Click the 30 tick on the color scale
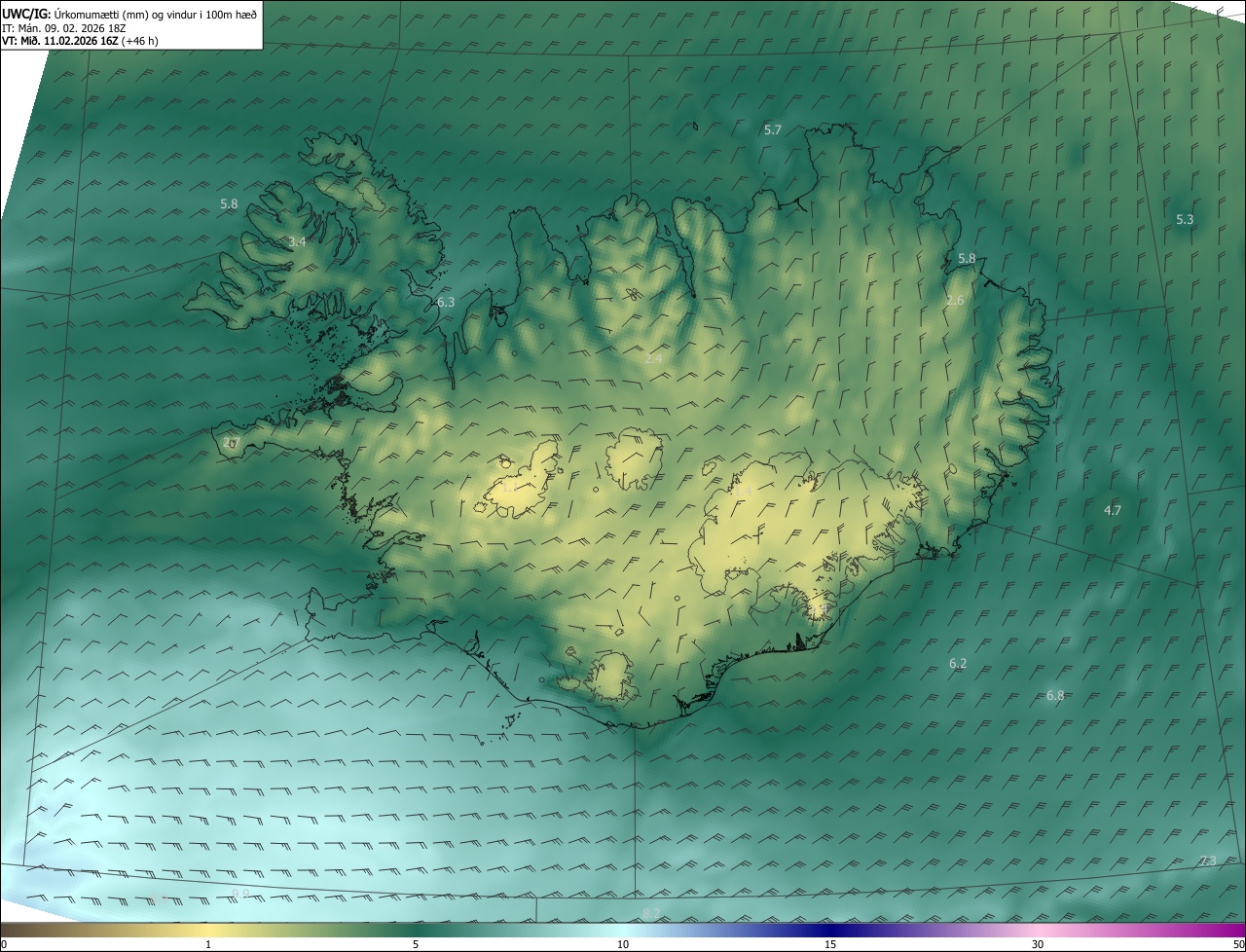 (1038, 944)
